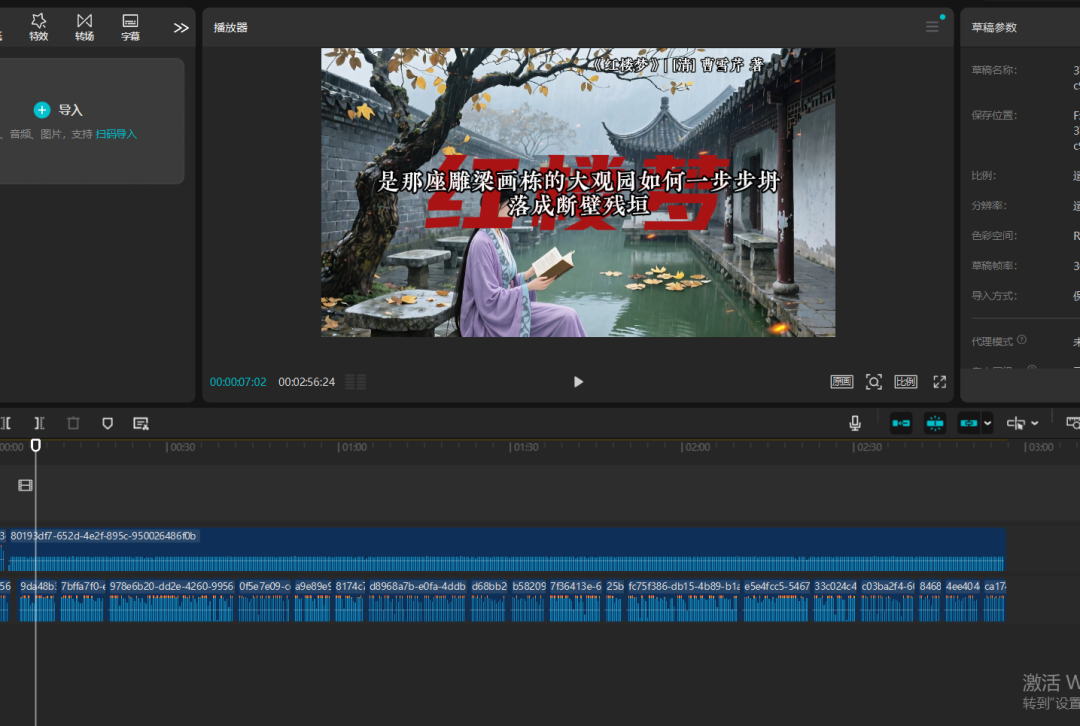Select audio clip 0f5e7e09
Screen dimensions: 1080x726
click(264, 601)
